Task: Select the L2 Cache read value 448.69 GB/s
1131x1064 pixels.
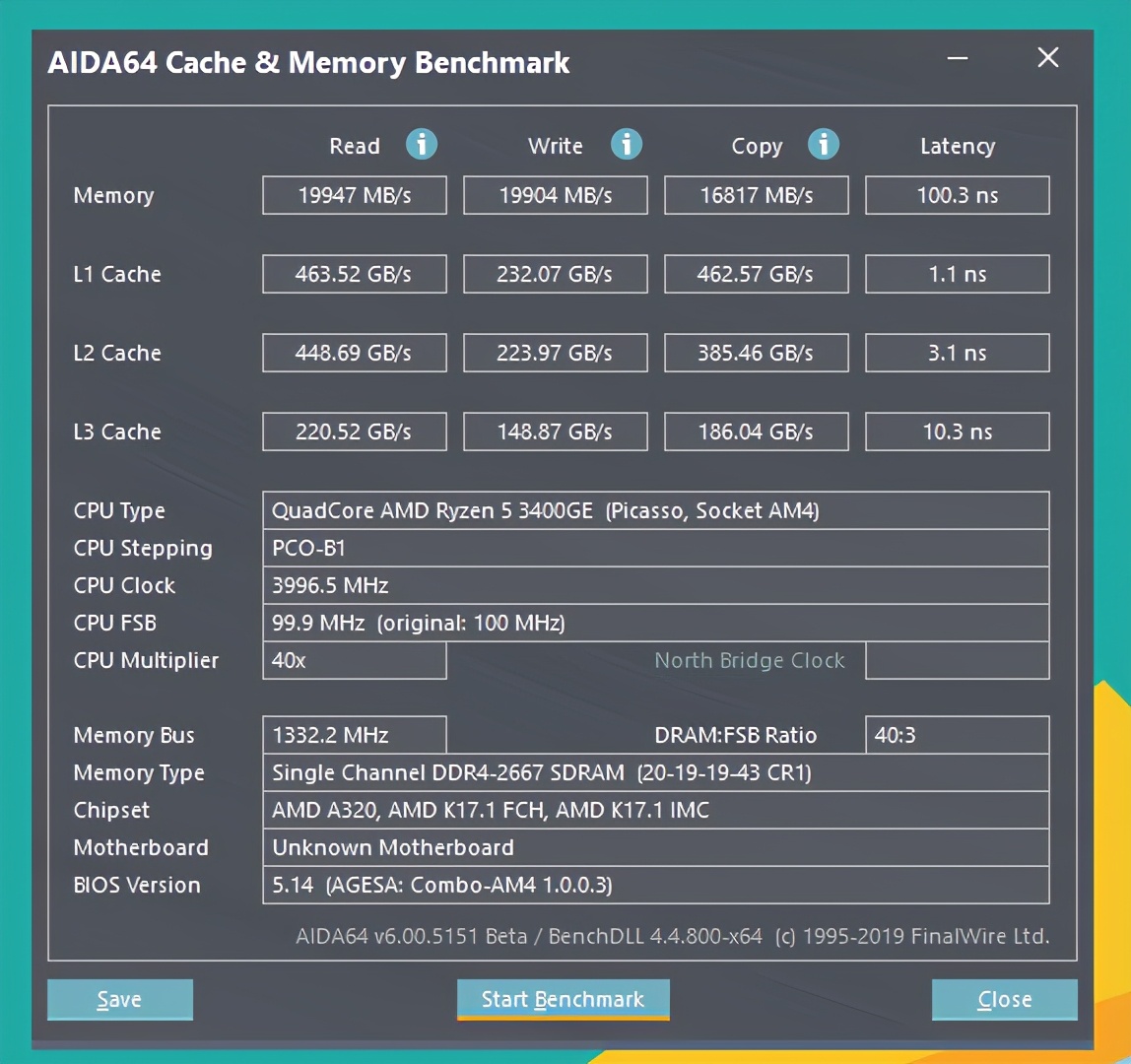Action: click(354, 353)
